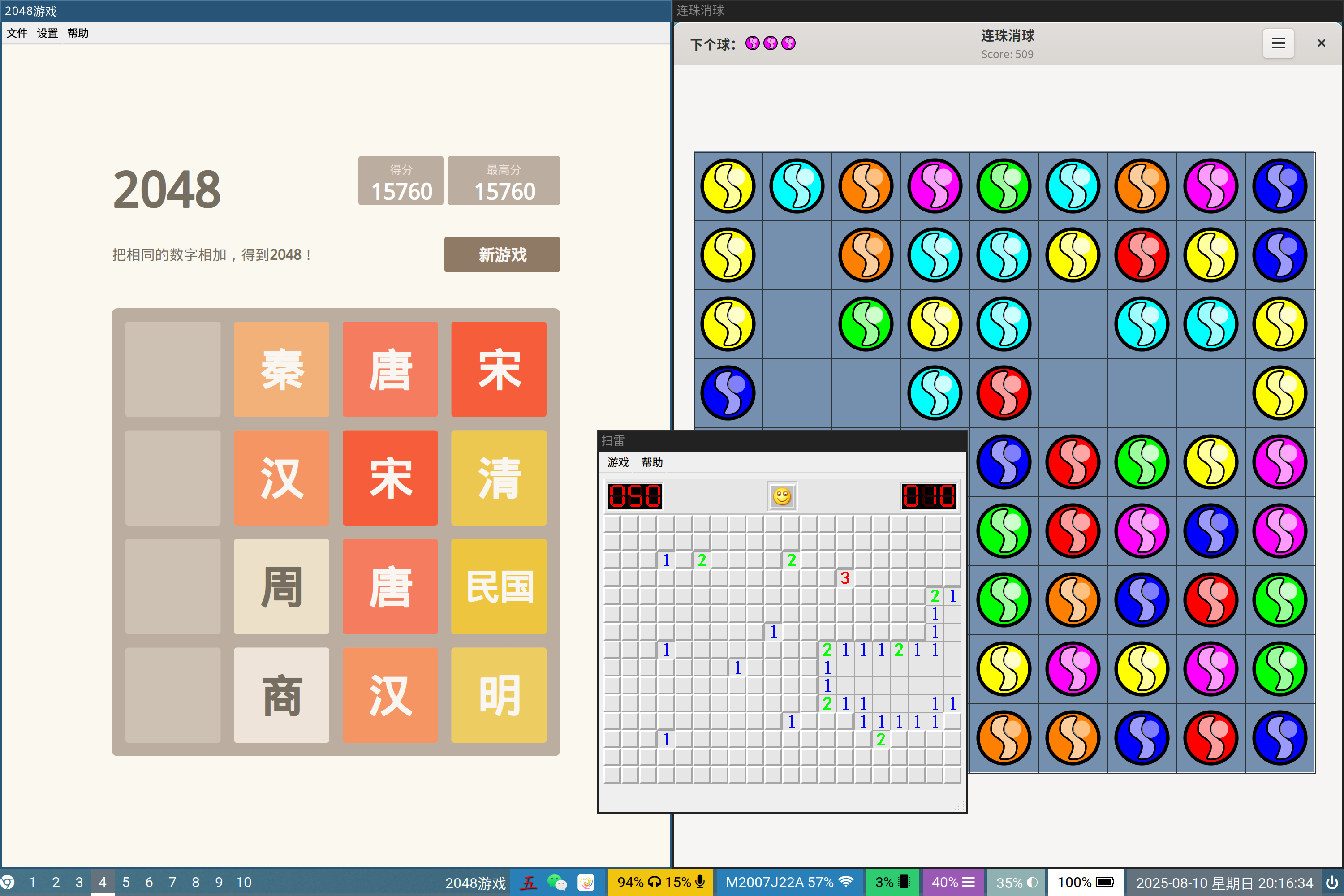Switch to workspace 1
The image size is (1344, 896).
pos(33,882)
